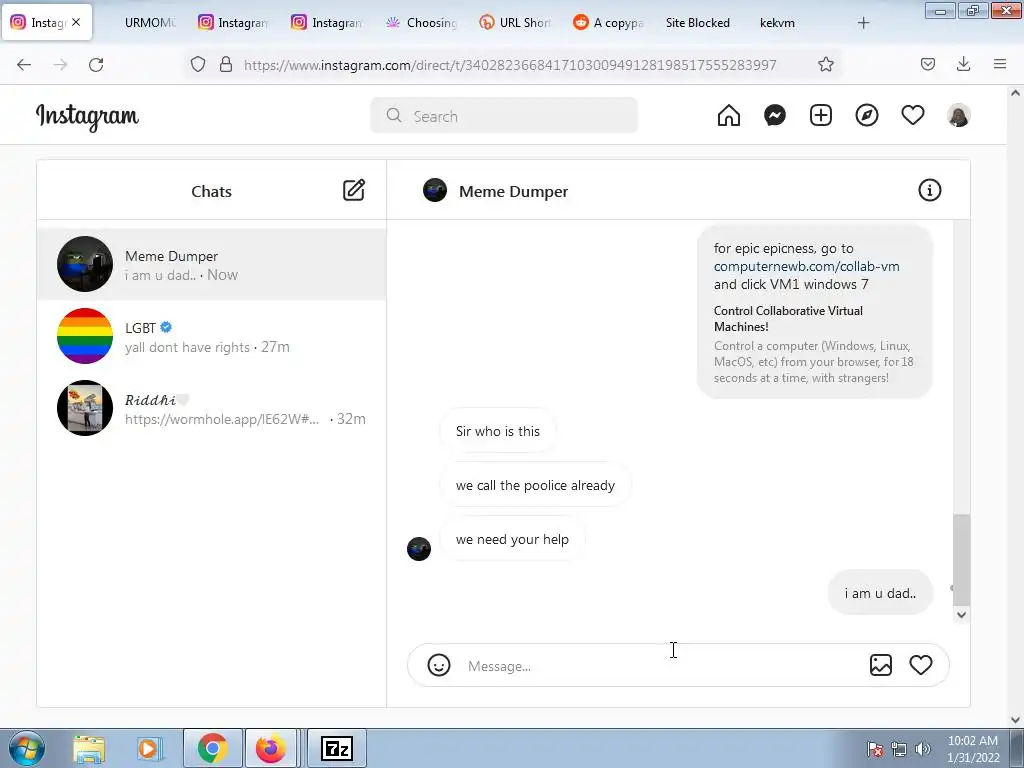This screenshot has width=1024, height=768.
Task: Open Windows Start menu orb
Action: point(27,748)
